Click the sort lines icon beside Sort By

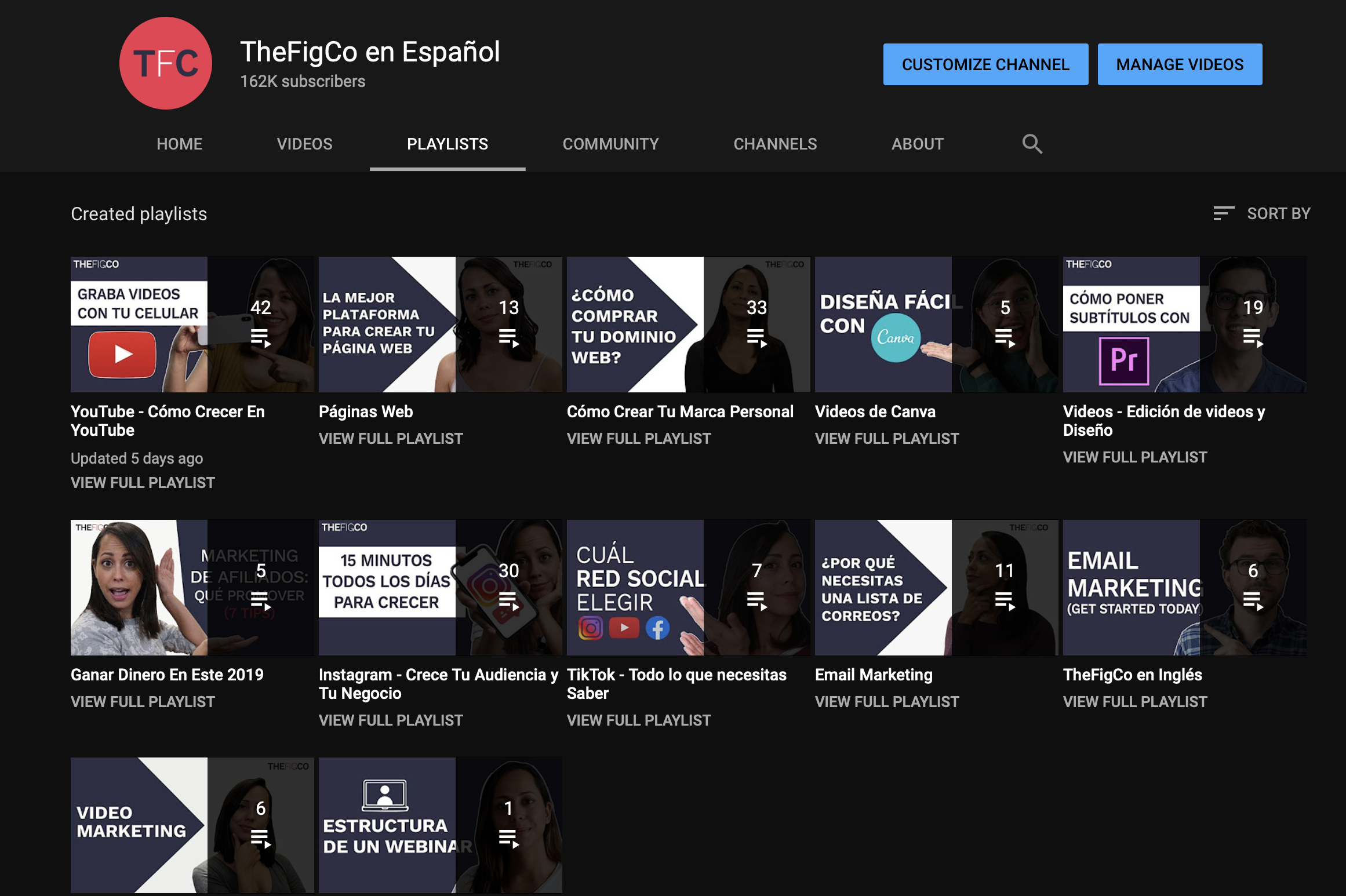[1223, 213]
